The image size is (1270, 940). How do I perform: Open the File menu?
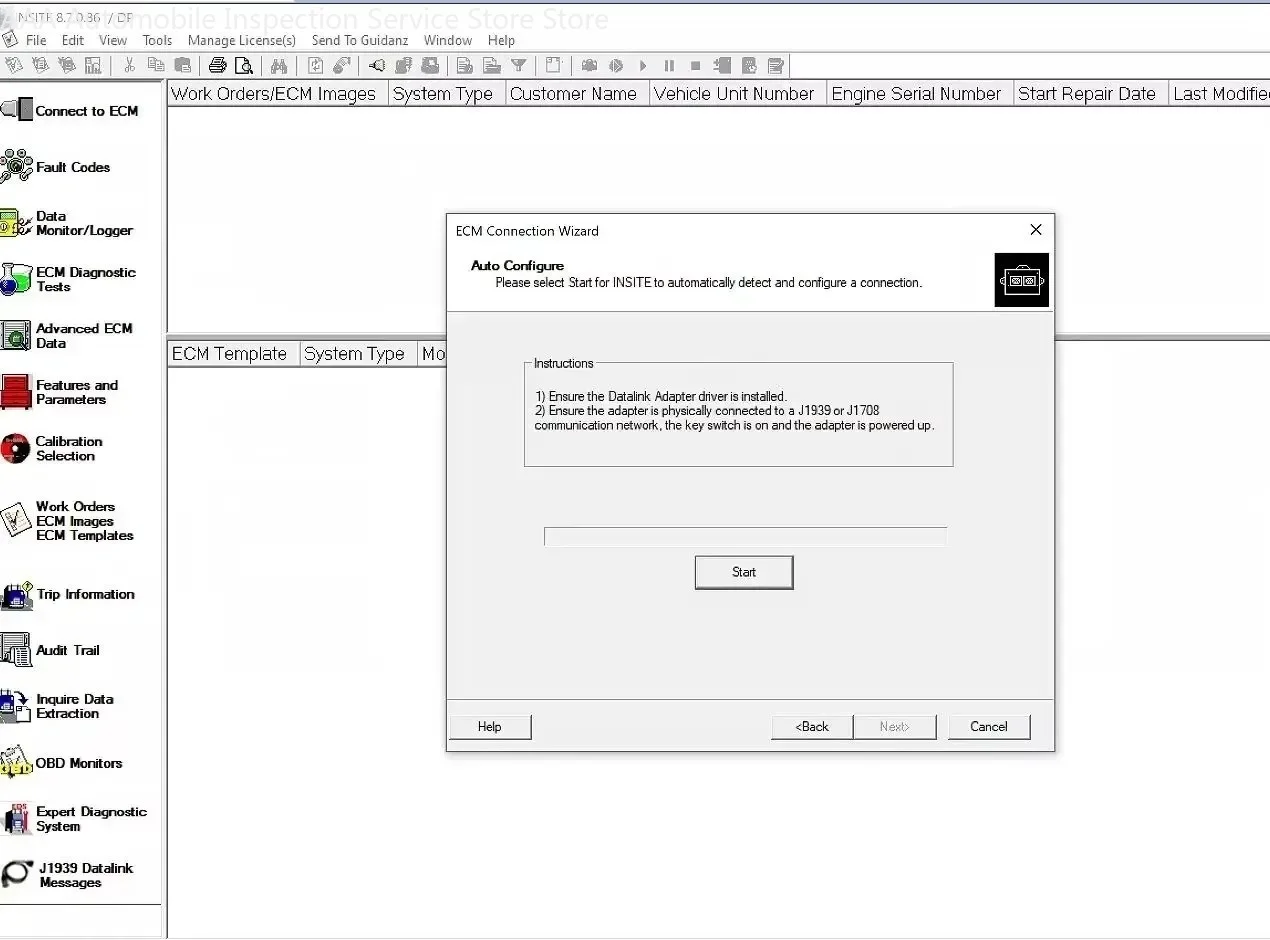36,40
